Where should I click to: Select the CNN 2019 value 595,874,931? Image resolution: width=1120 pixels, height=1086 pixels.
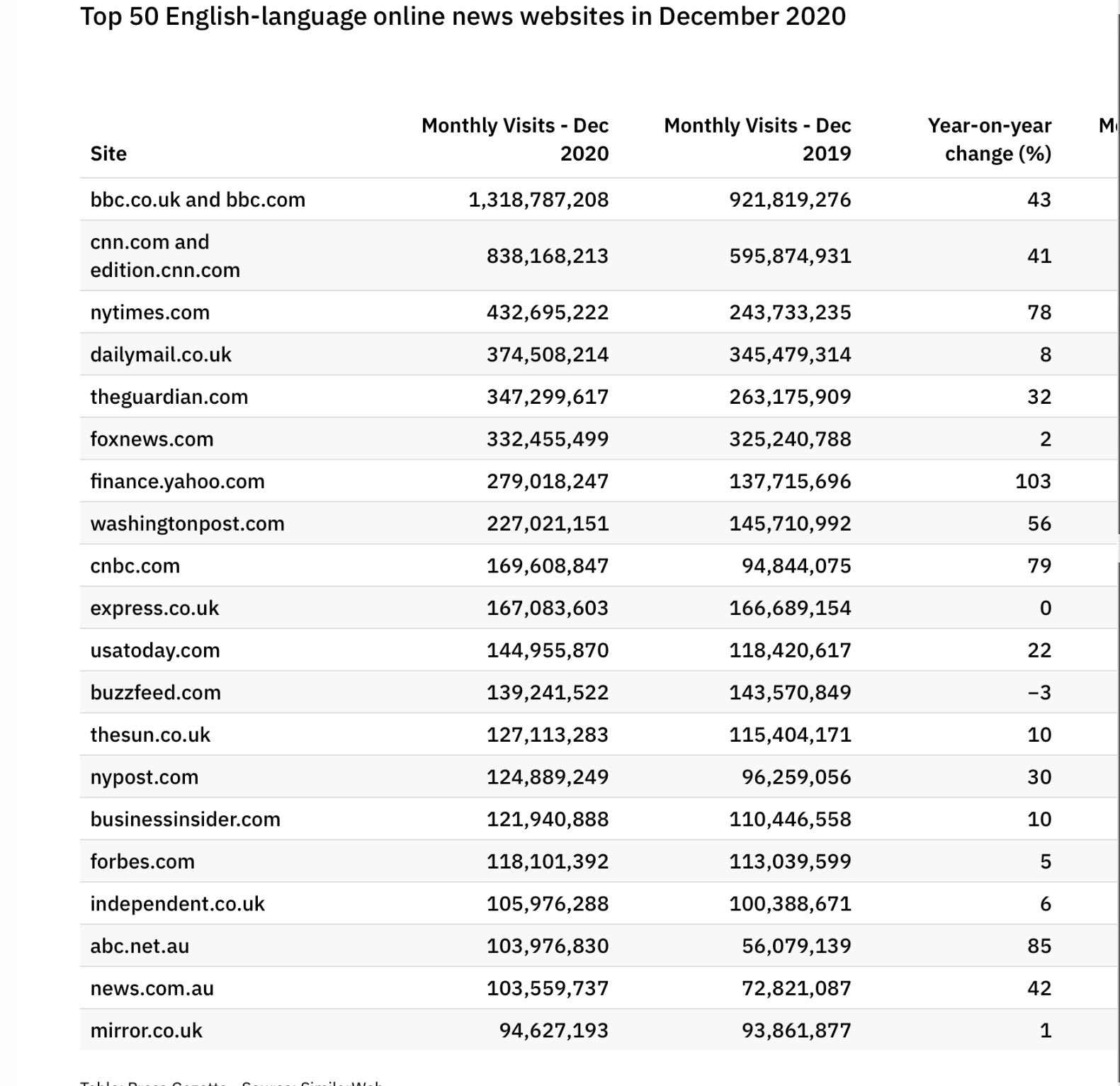click(791, 256)
